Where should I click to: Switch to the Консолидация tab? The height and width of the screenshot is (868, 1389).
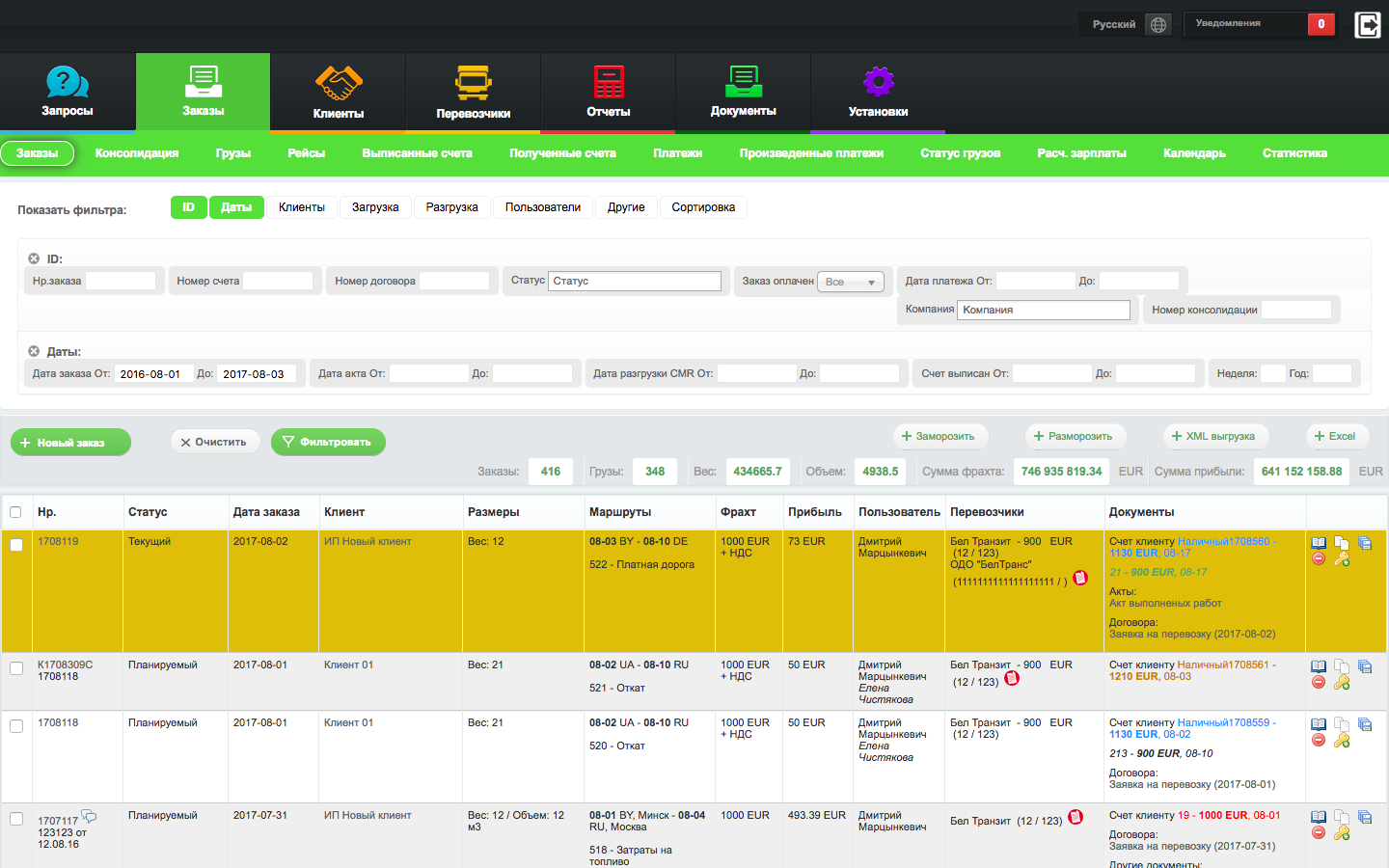pos(137,153)
